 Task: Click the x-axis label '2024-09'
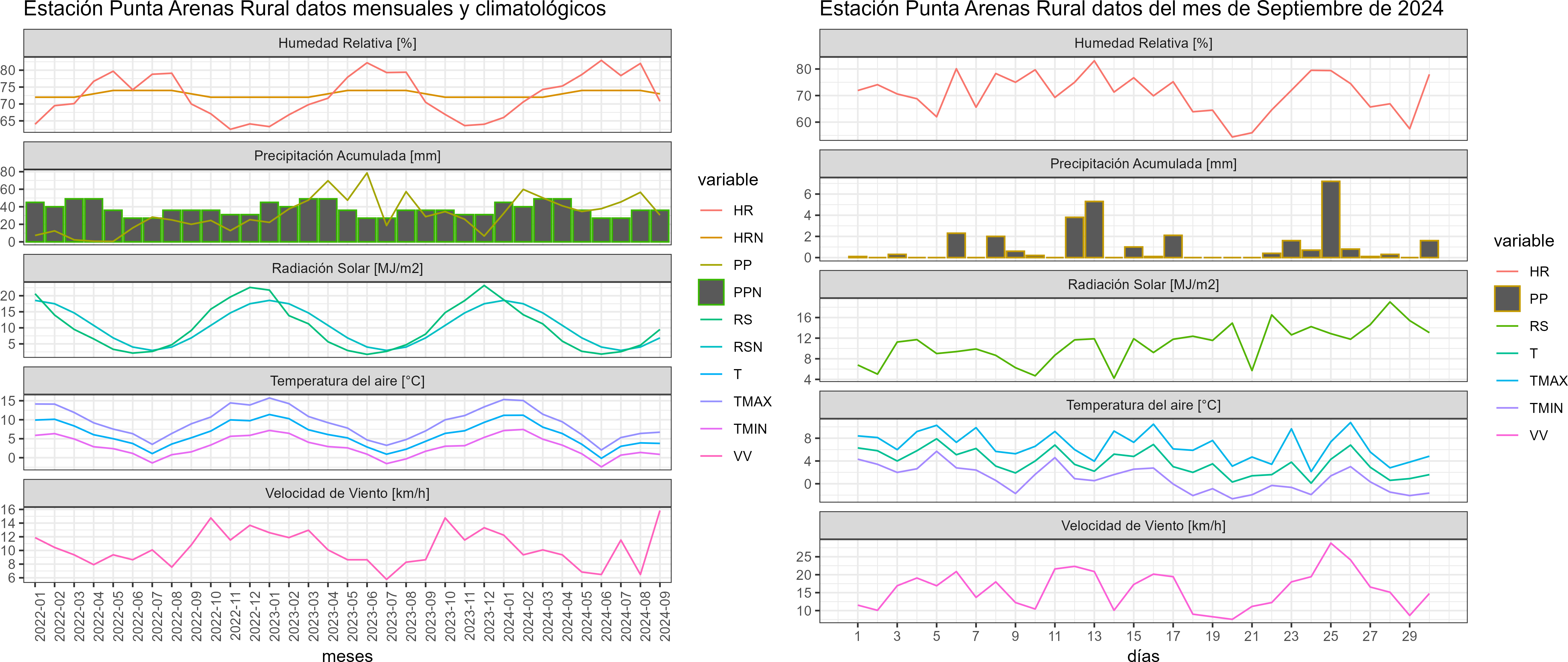(665, 616)
